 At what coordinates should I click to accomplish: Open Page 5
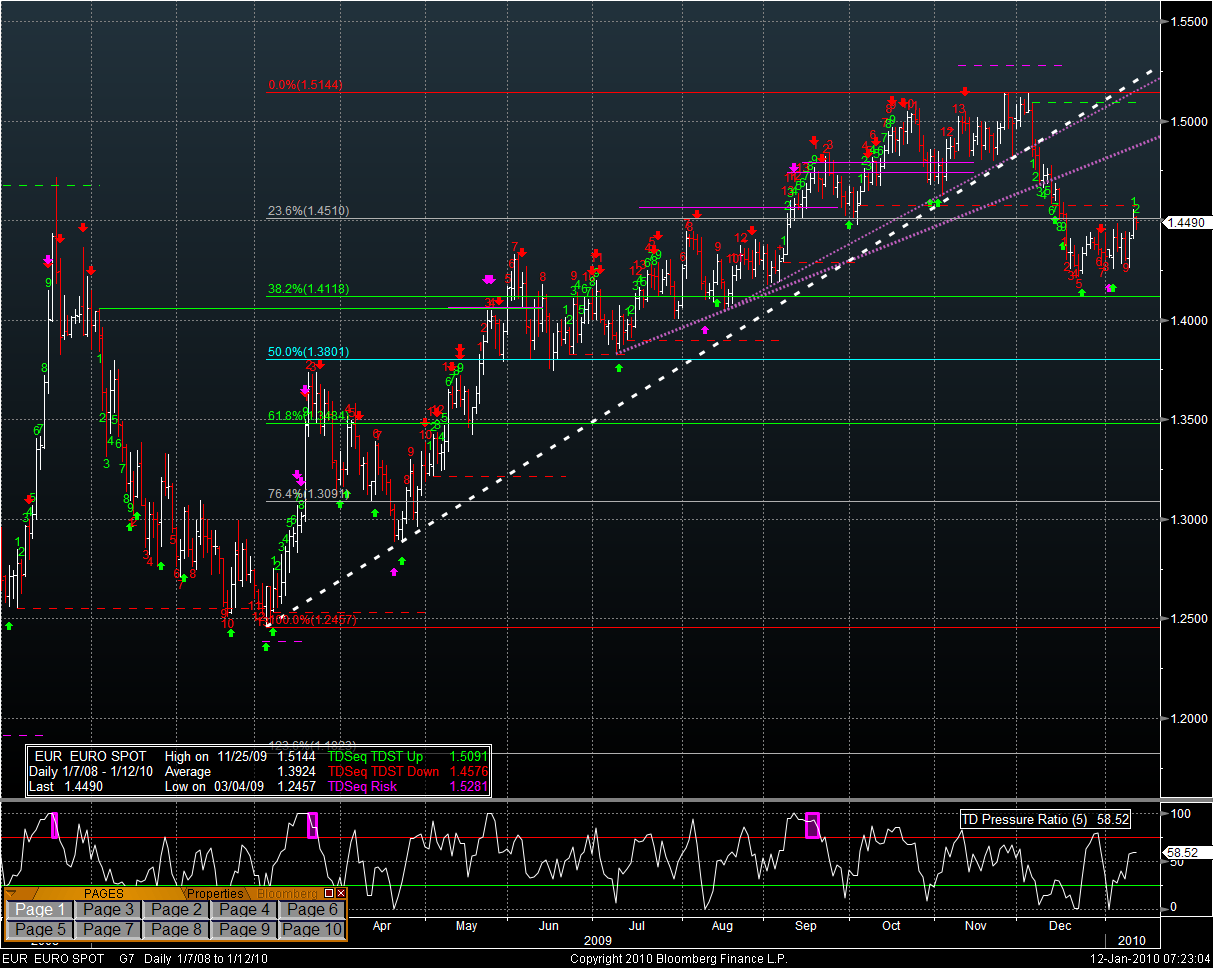point(40,929)
